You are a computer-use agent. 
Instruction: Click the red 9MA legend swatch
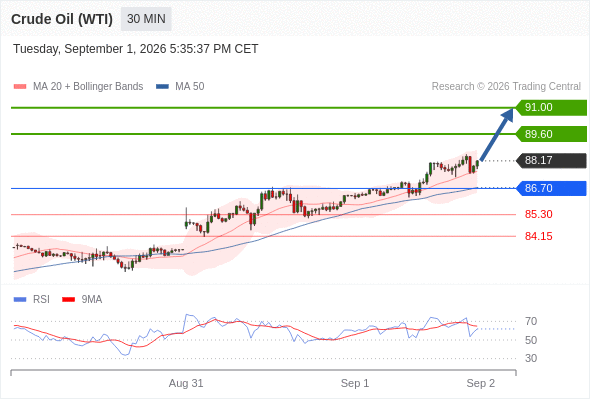[x=68, y=300]
